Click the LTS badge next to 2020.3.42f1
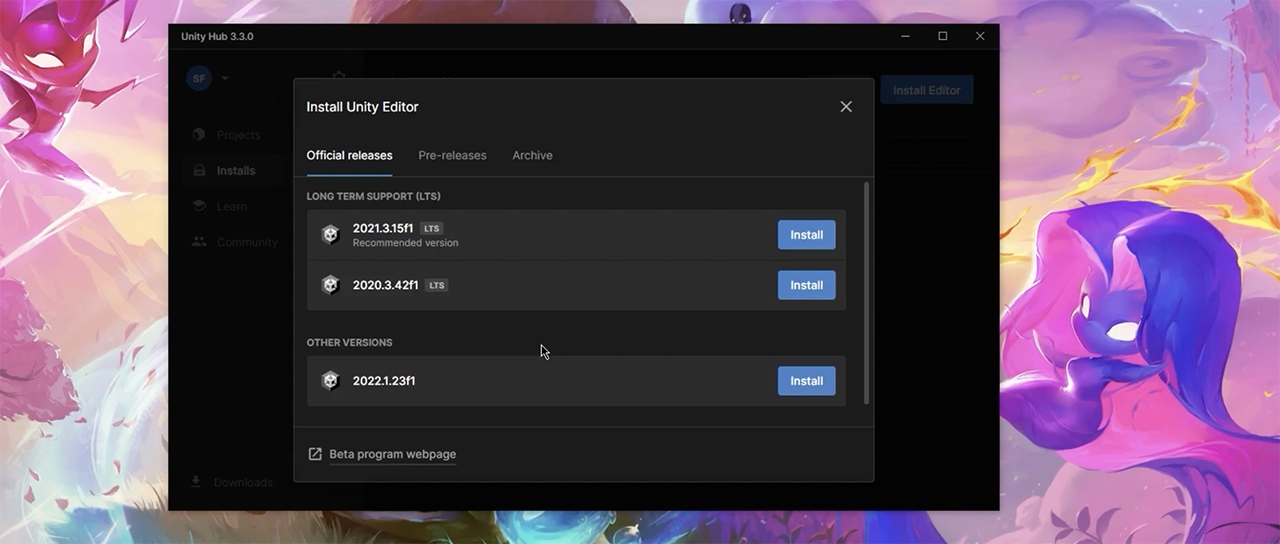The width and height of the screenshot is (1280, 544). [x=436, y=285]
